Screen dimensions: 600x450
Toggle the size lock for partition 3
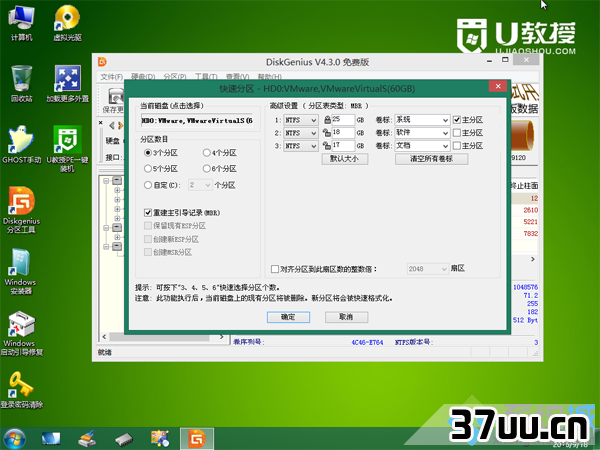327,146
